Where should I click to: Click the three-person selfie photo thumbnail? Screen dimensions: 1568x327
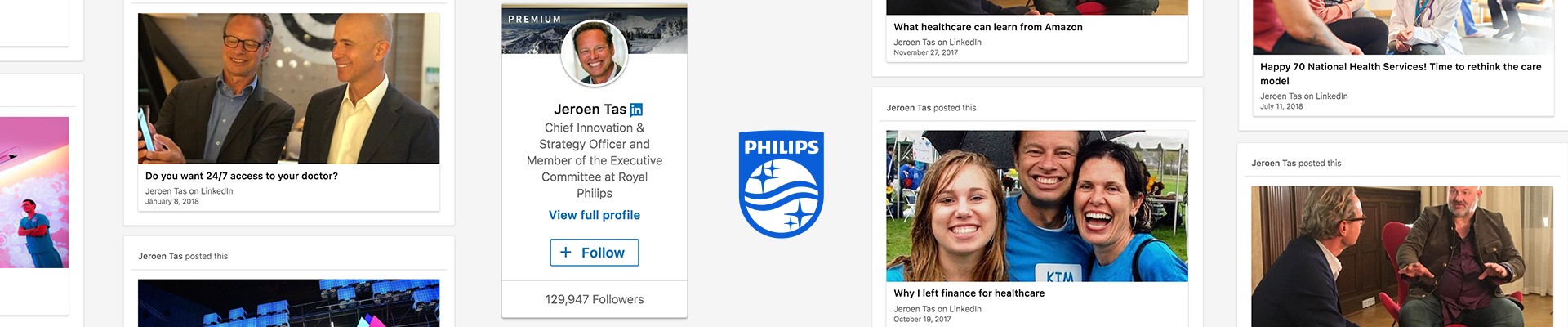pos(1036,206)
